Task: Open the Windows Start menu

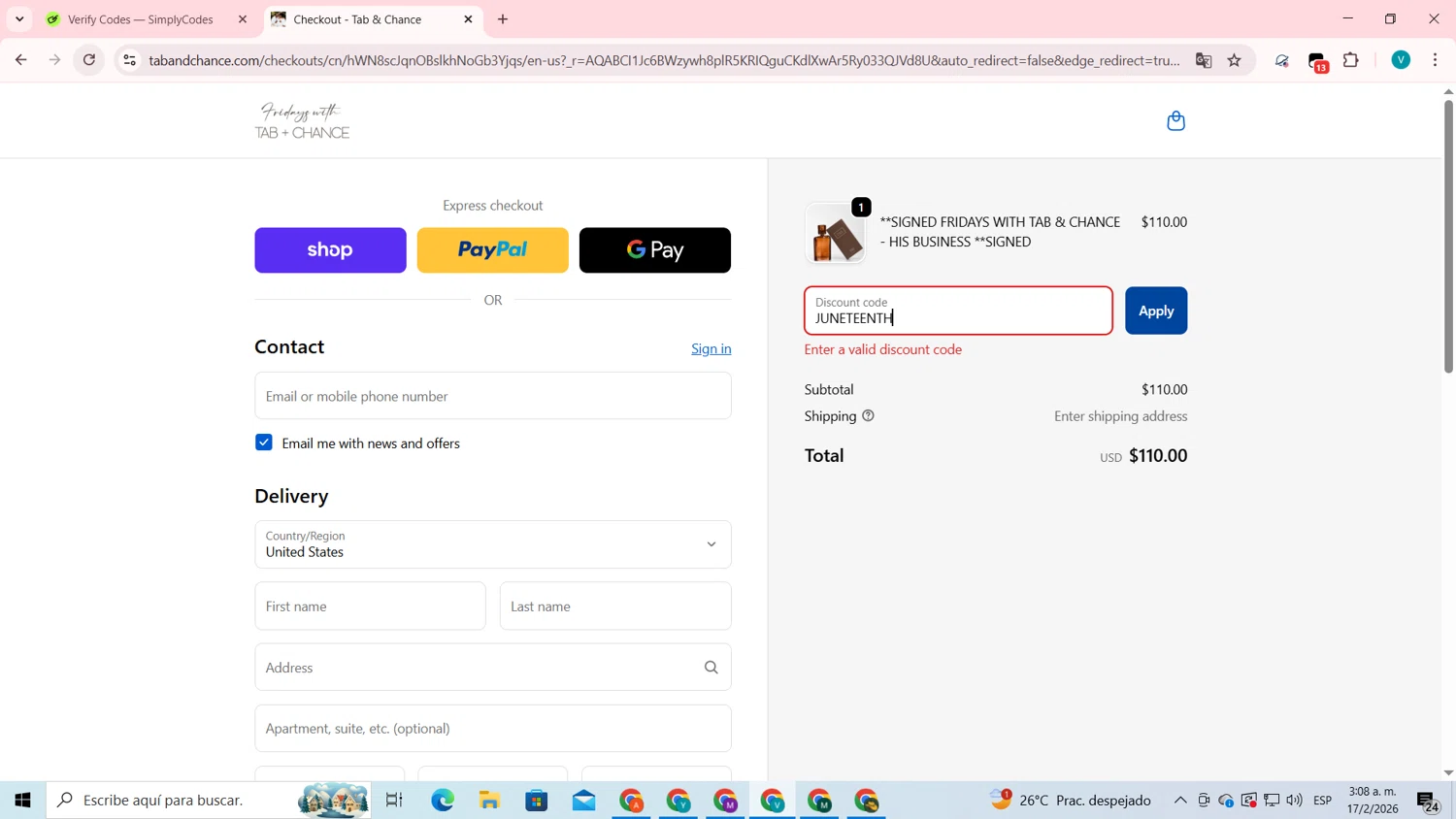Action: pos(23,801)
